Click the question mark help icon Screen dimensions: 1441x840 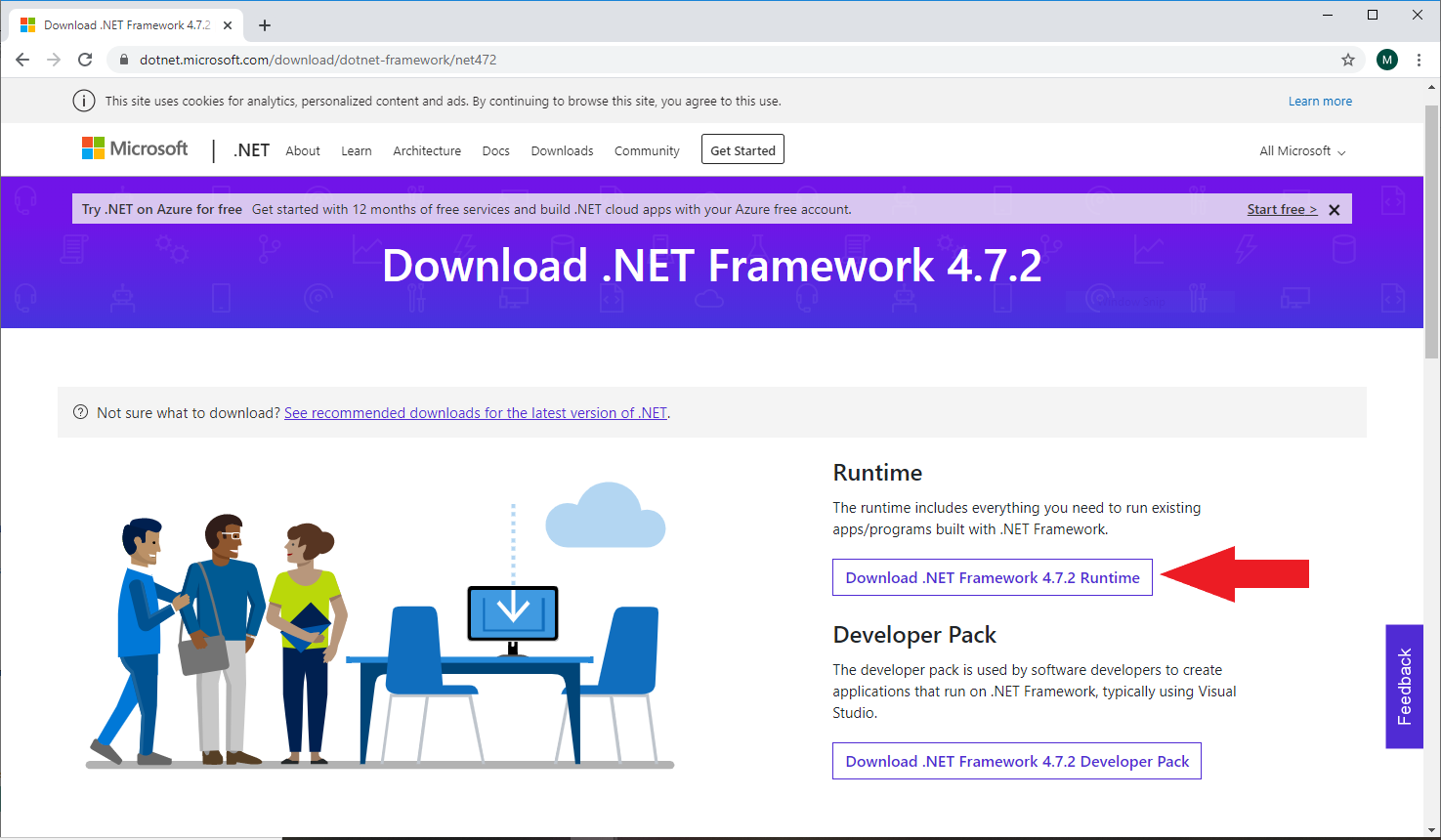pos(81,412)
